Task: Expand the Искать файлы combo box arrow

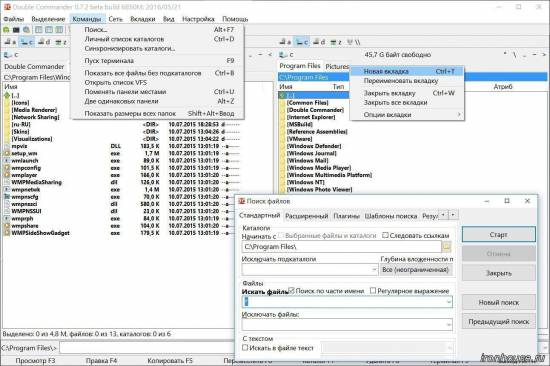Action: (x=448, y=302)
